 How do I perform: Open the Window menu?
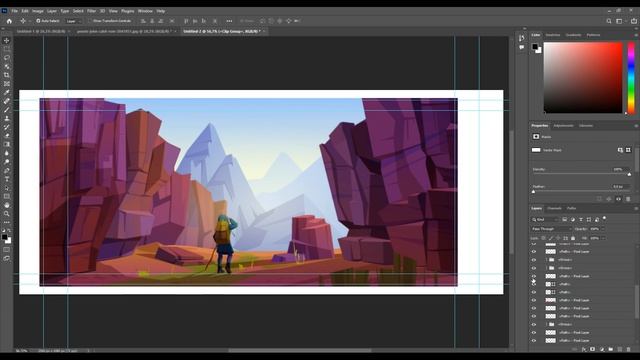pos(145,11)
